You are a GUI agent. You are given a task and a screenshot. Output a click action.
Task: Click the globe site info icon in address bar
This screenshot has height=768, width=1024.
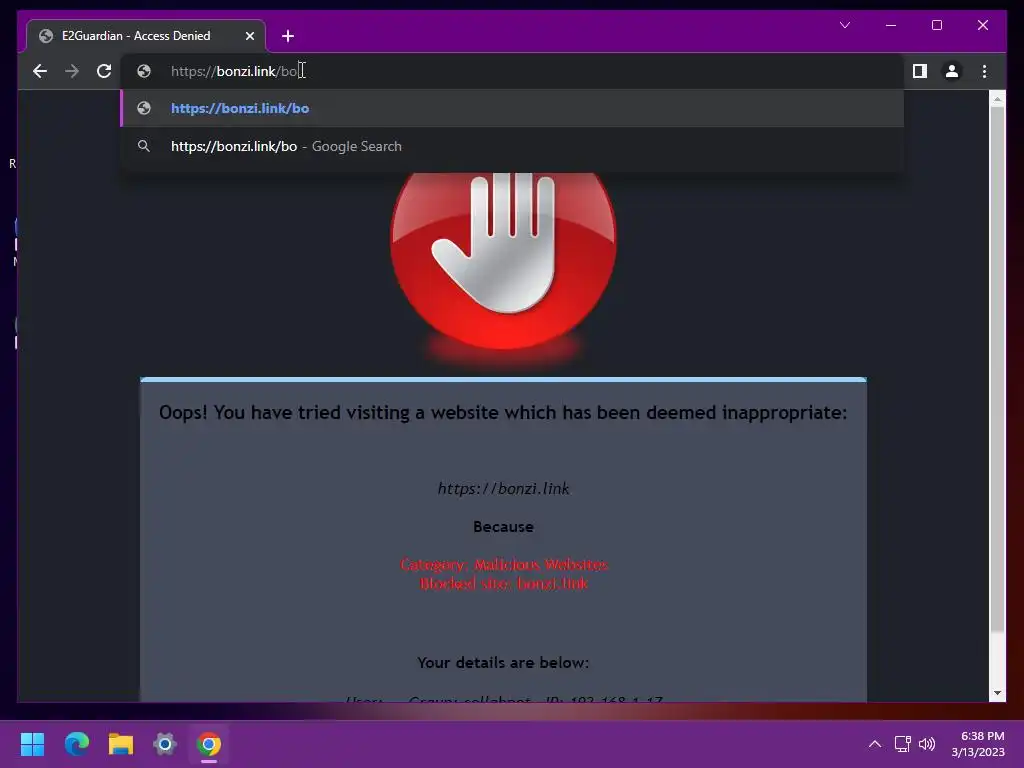[x=144, y=71]
